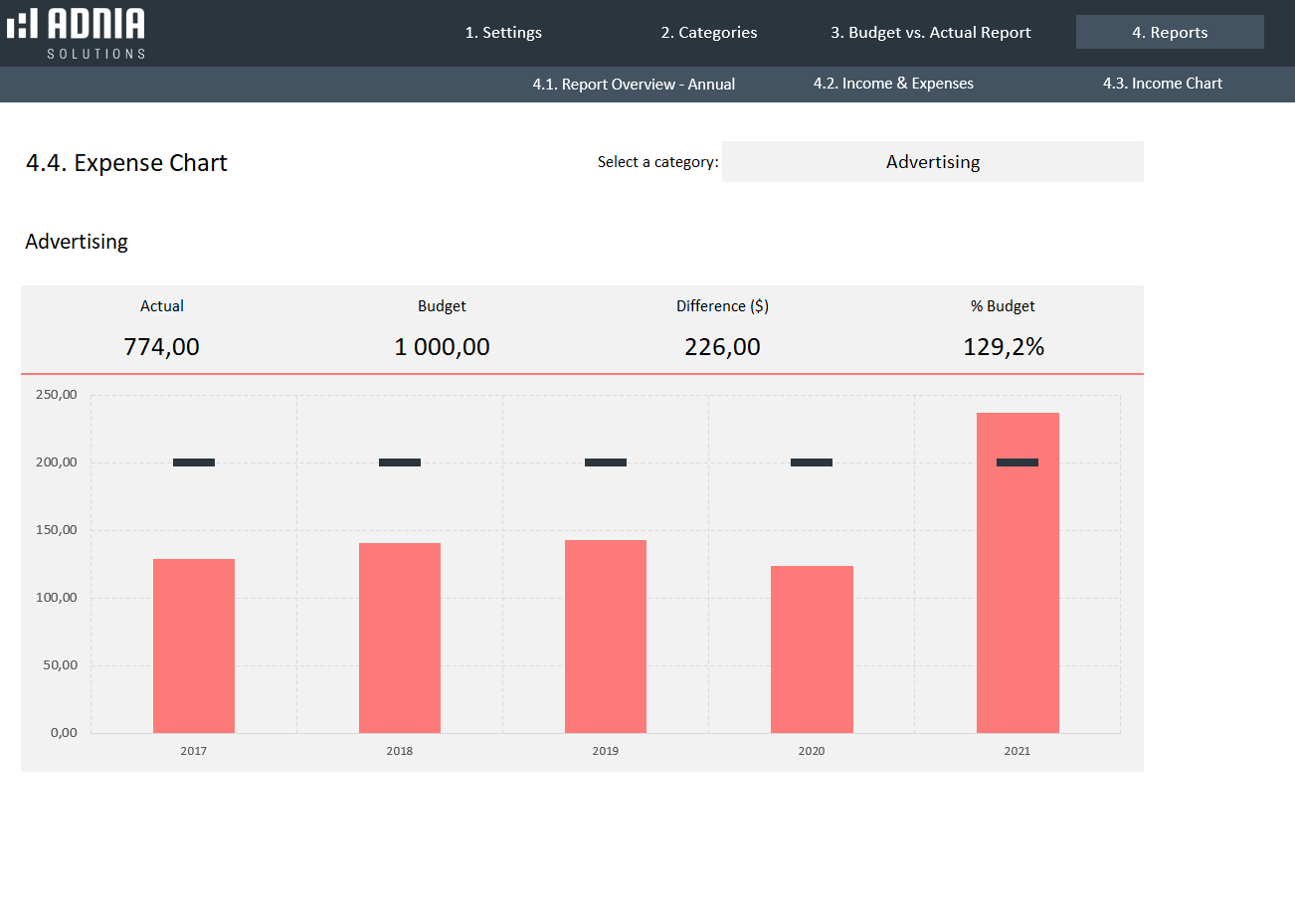Image resolution: width=1295 pixels, height=924 pixels.
Task: Click the 2019 budget marker dash
Action: (x=606, y=462)
